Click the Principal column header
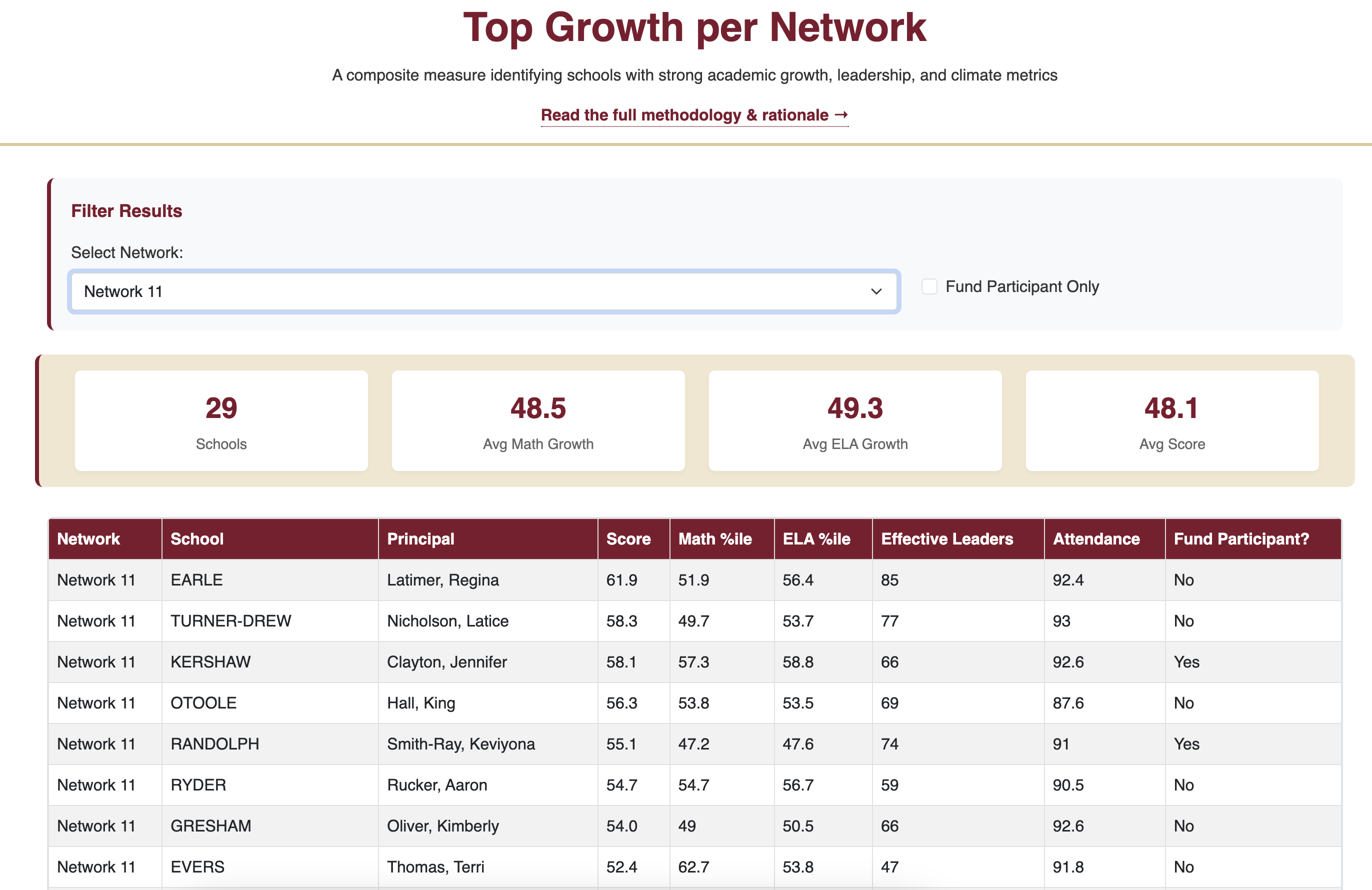The height and width of the screenshot is (890, 1372). pos(420,539)
